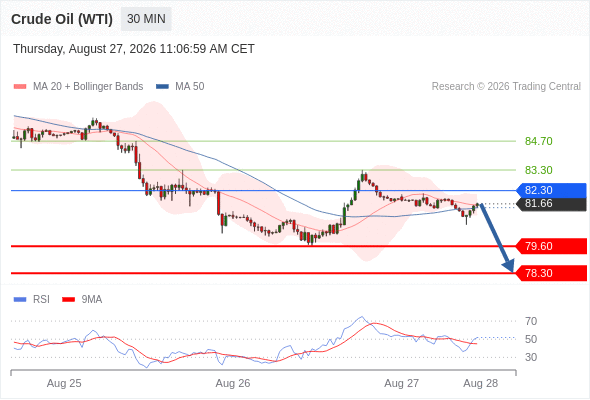Viewport: 590px width, 400px height.
Task: Select the MA 20 + Bollinger Bands label
Action: tap(88, 87)
